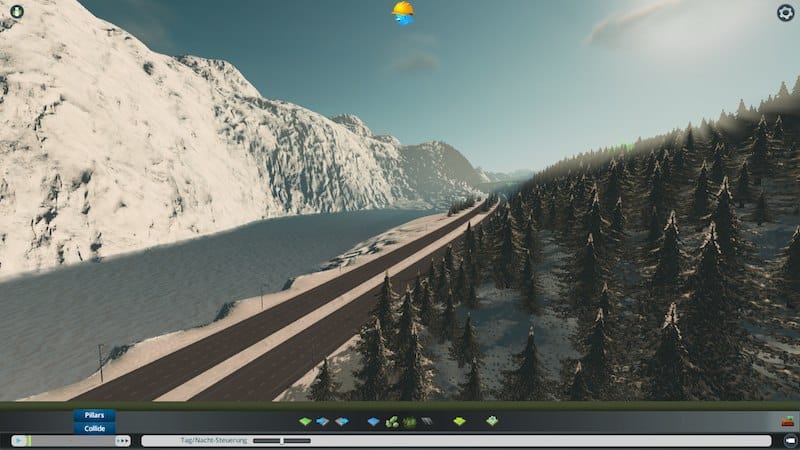Click the hard hat editor mode icon
800x450 pixels.
403,12
